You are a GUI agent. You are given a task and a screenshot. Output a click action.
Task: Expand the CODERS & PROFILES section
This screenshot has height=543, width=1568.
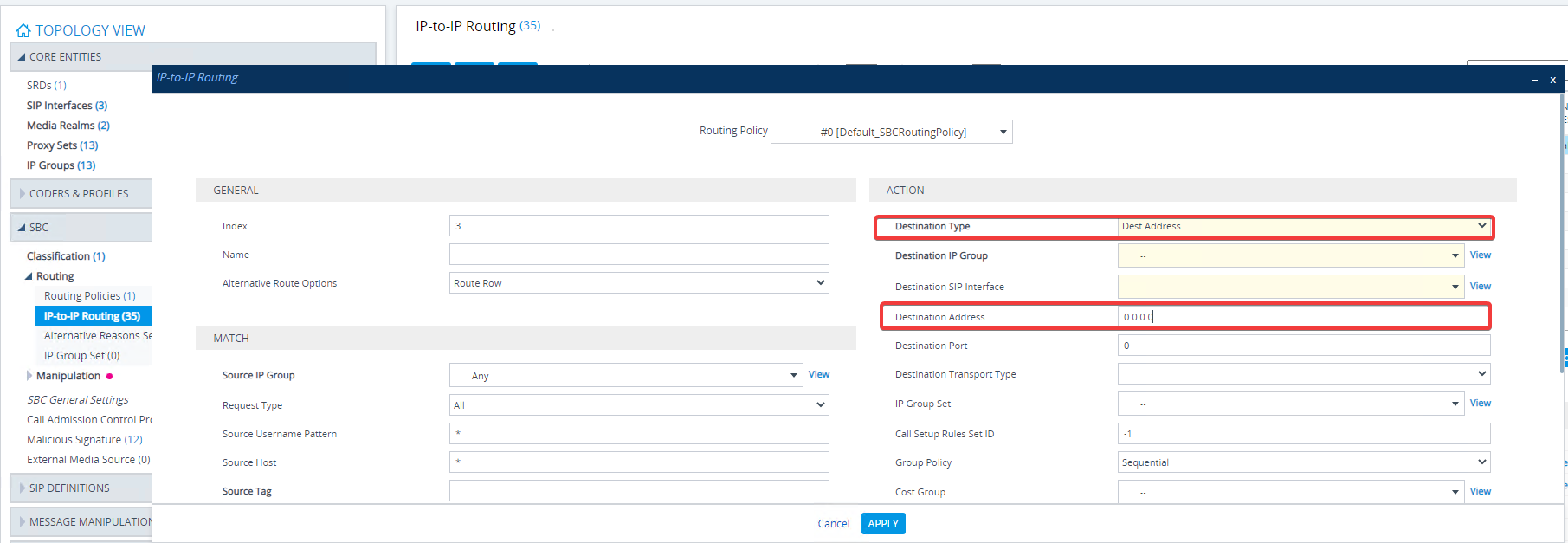point(23,194)
